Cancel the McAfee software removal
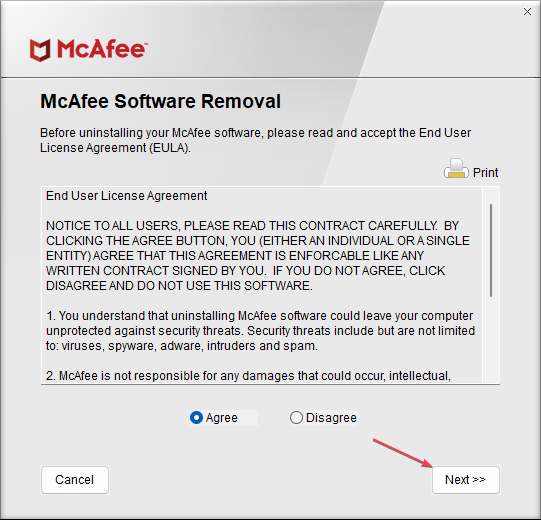541x520 pixels. click(x=75, y=480)
